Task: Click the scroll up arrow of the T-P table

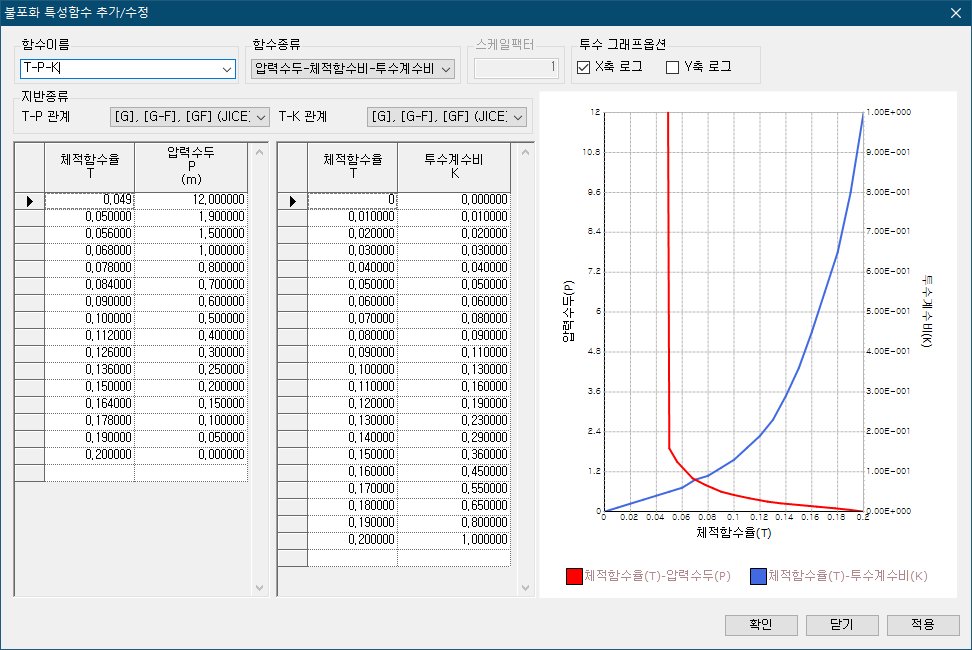Action: tap(259, 153)
